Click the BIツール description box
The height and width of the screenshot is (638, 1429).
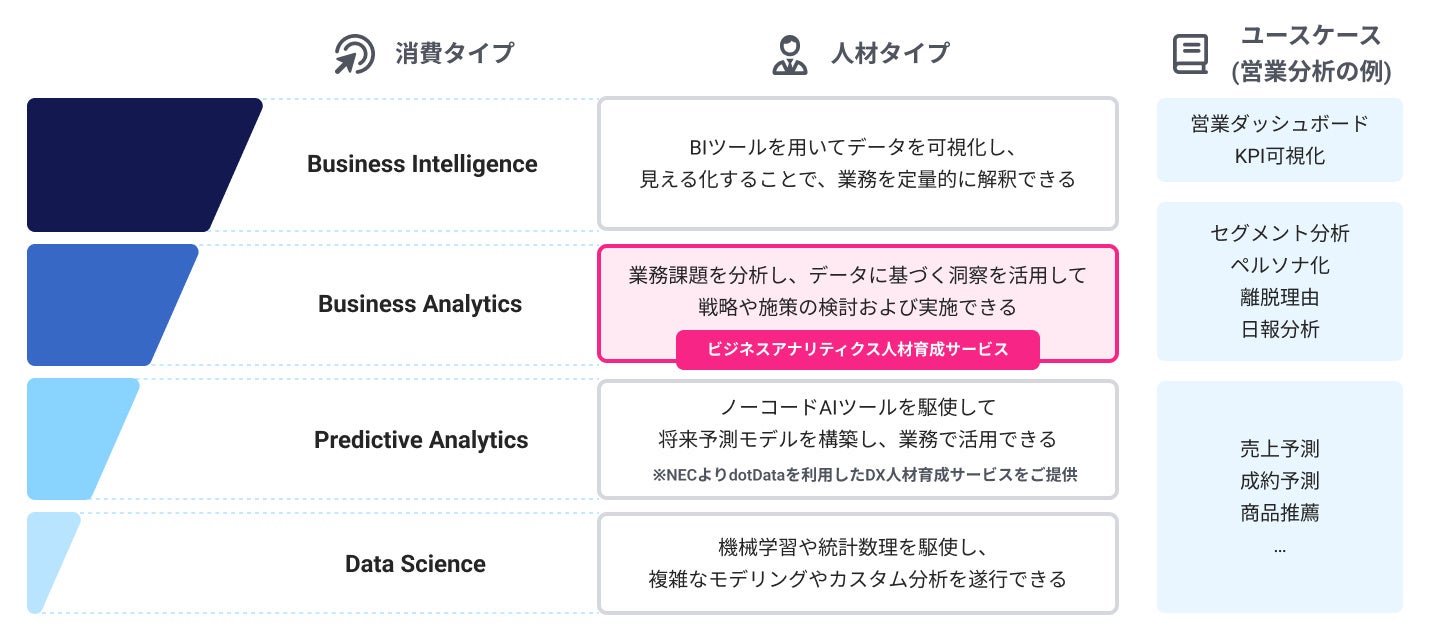click(857, 164)
